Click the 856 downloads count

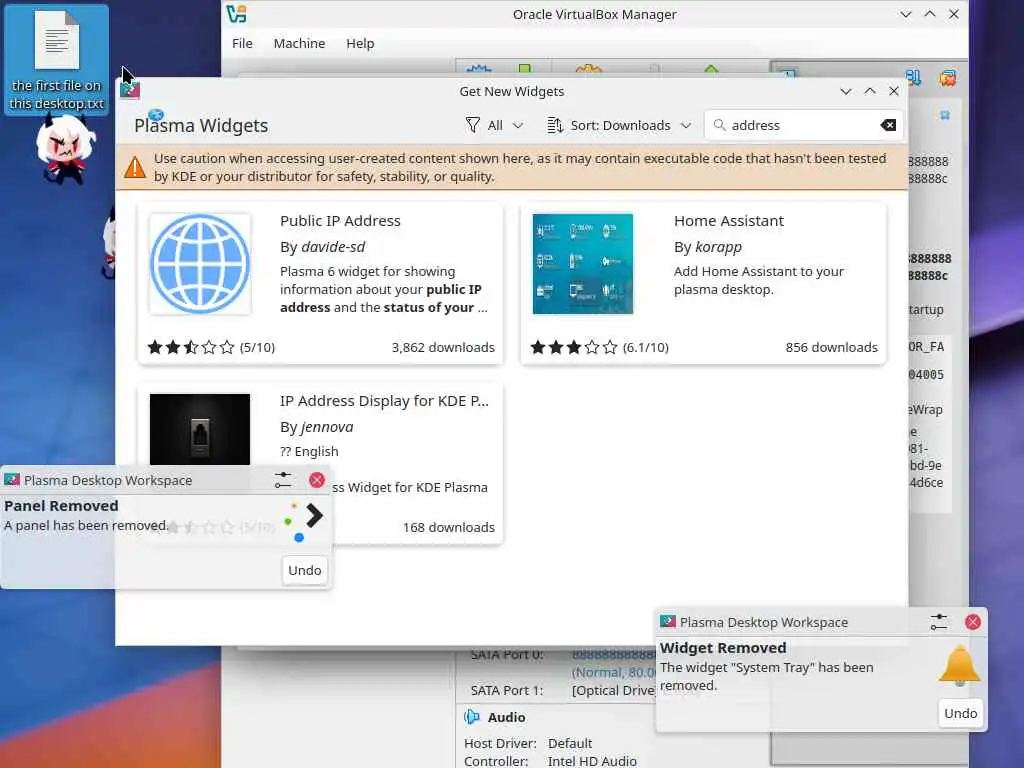tap(831, 347)
